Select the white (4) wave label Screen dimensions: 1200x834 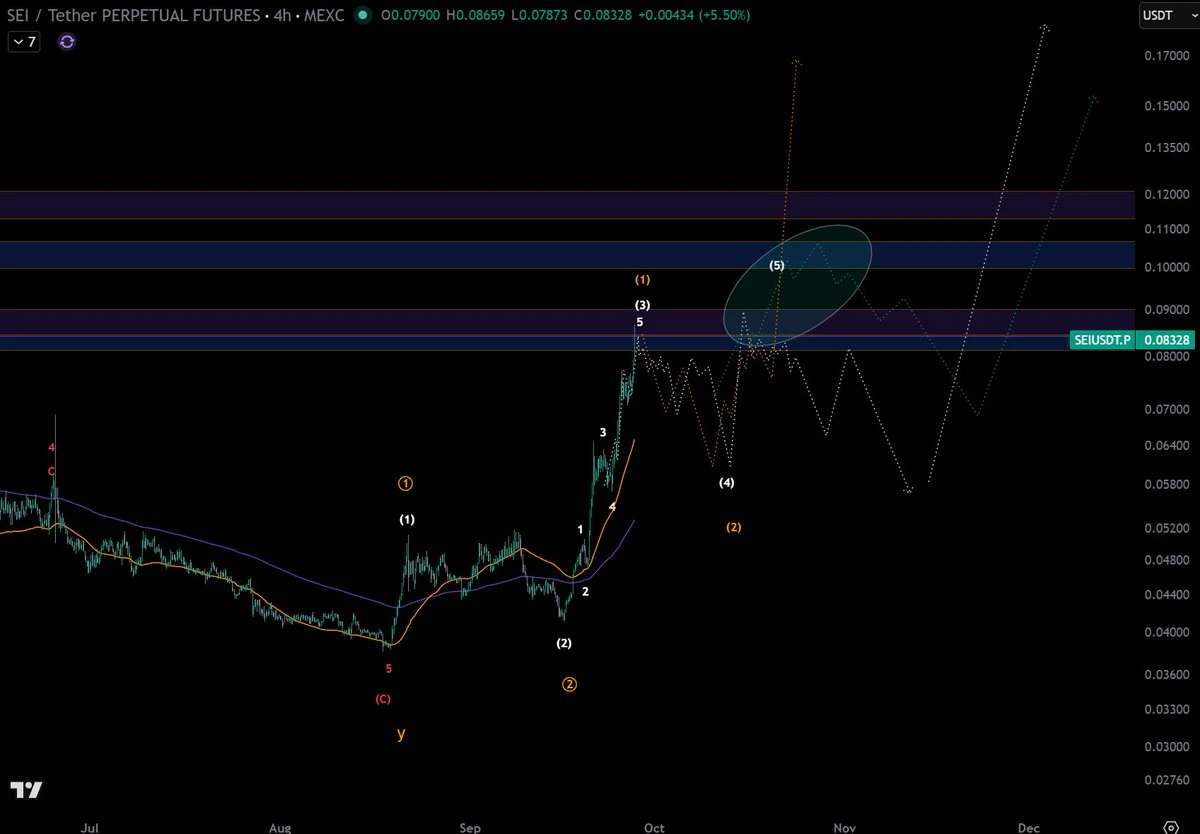[727, 483]
